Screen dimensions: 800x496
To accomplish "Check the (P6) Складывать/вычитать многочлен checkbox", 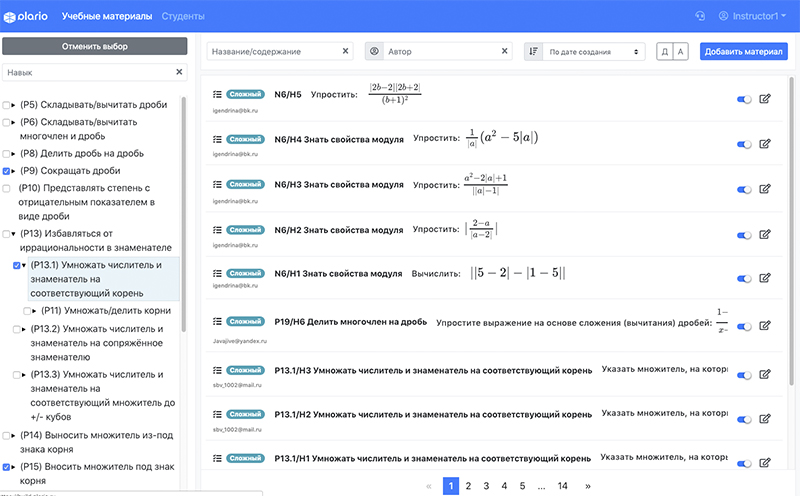I will (x=6, y=122).
